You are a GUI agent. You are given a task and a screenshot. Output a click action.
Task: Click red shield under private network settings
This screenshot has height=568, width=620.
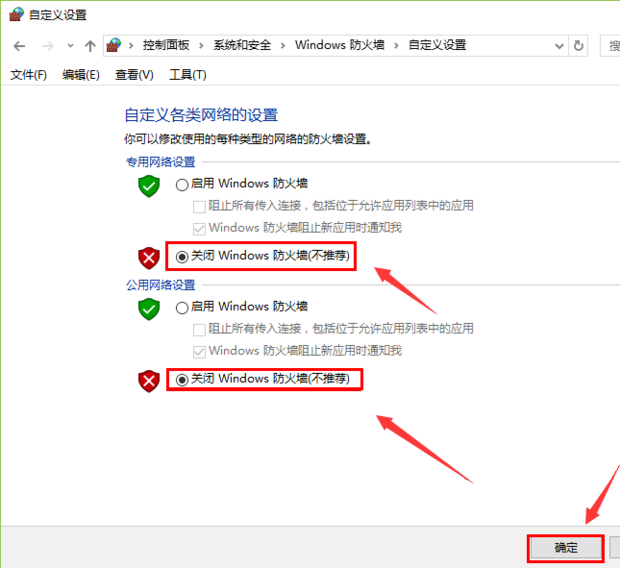click(x=149, y=258)
